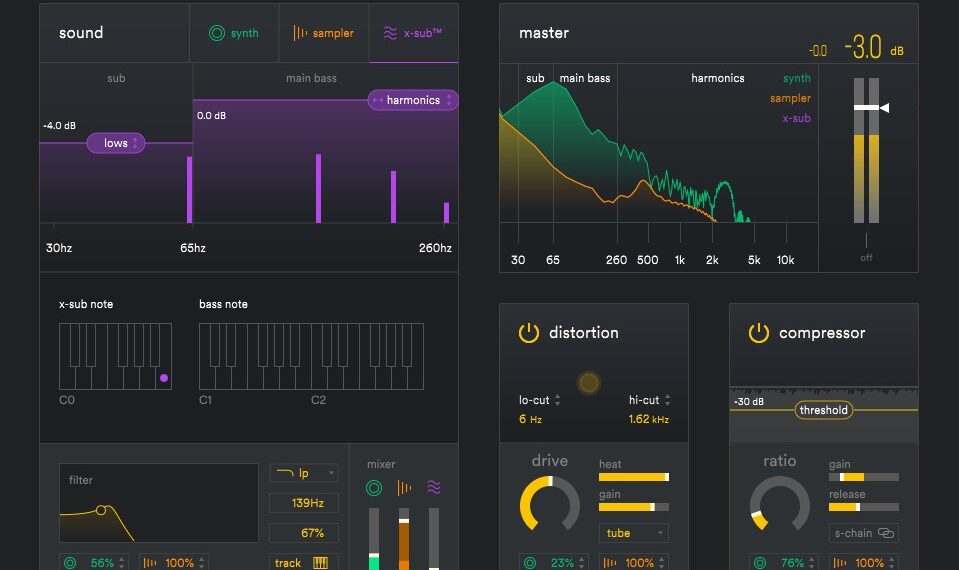Switch to the sampler tab
The height and width of the screenshot is (570, 959).
324,33
